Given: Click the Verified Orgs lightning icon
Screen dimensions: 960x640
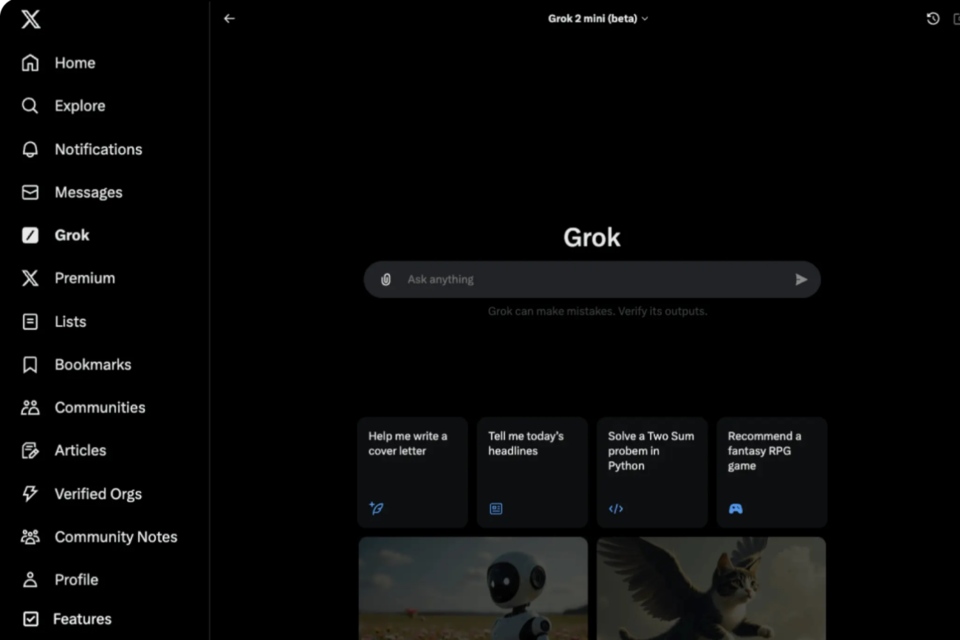Looking at the screenshot, I should pyautogui.click(x=30, y=494).
